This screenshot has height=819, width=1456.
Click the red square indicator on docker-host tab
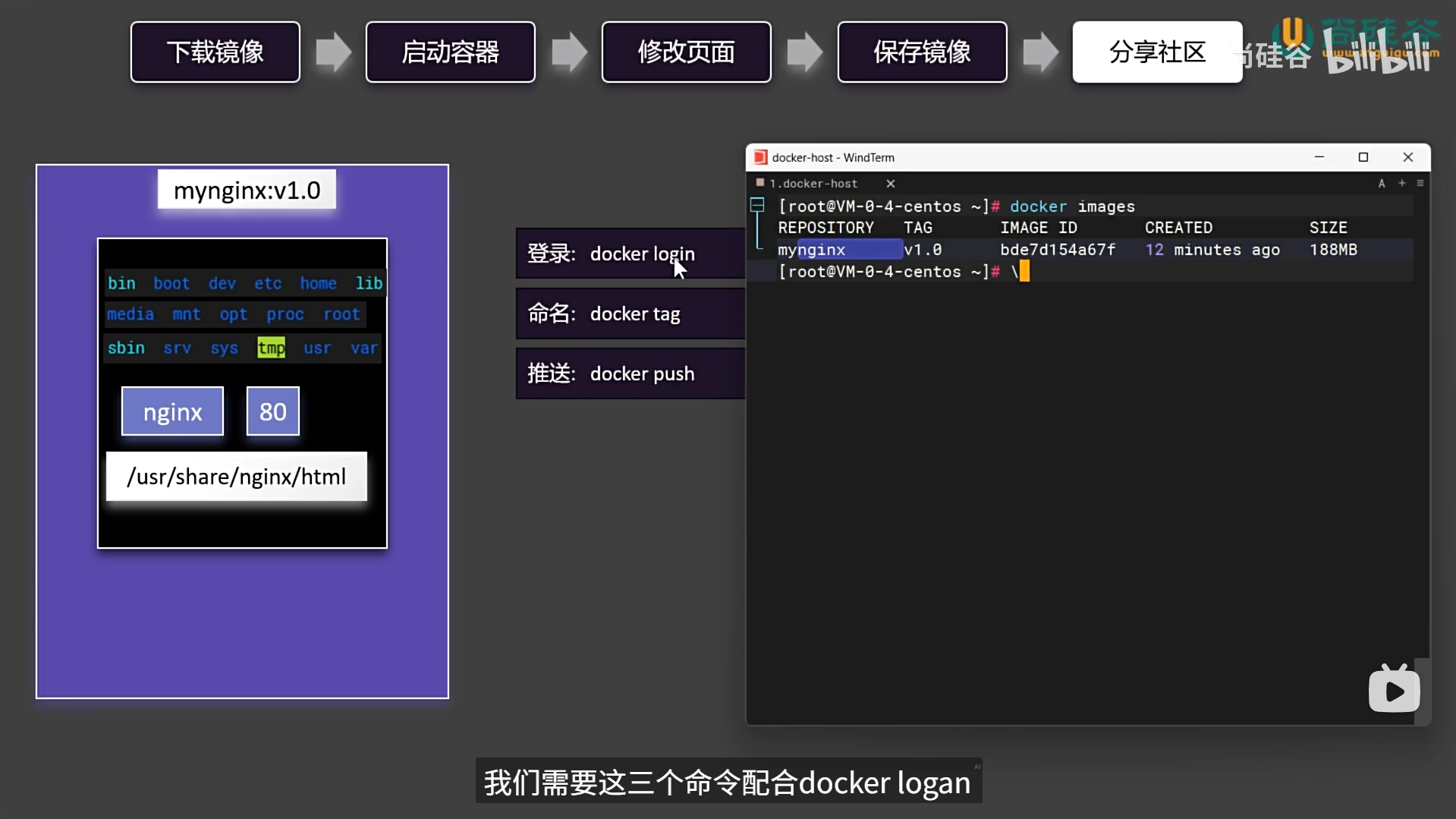pos(759,183)
